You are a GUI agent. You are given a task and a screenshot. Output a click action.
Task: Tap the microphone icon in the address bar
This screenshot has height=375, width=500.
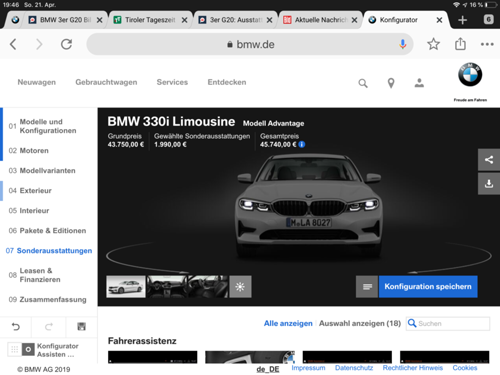[x=403, y=44]
